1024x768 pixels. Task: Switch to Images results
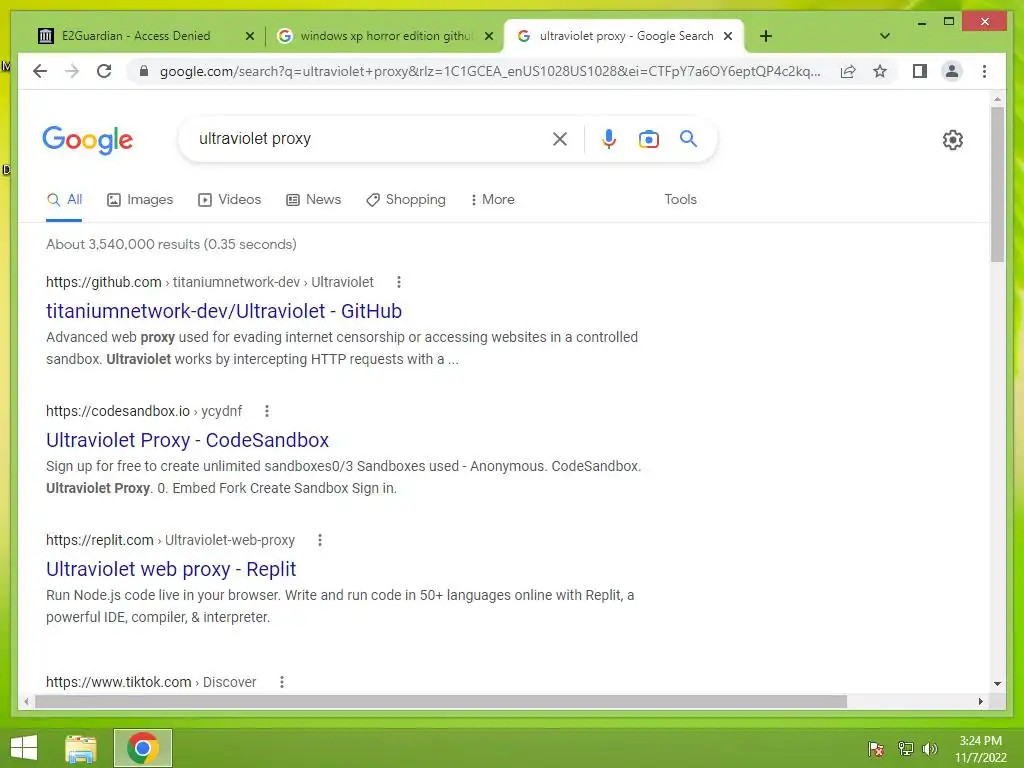tap(140, 200)
